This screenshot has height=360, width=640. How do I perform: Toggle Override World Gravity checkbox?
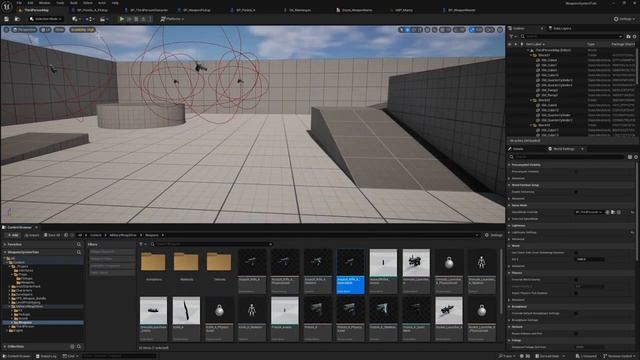[x=576, y=280]
